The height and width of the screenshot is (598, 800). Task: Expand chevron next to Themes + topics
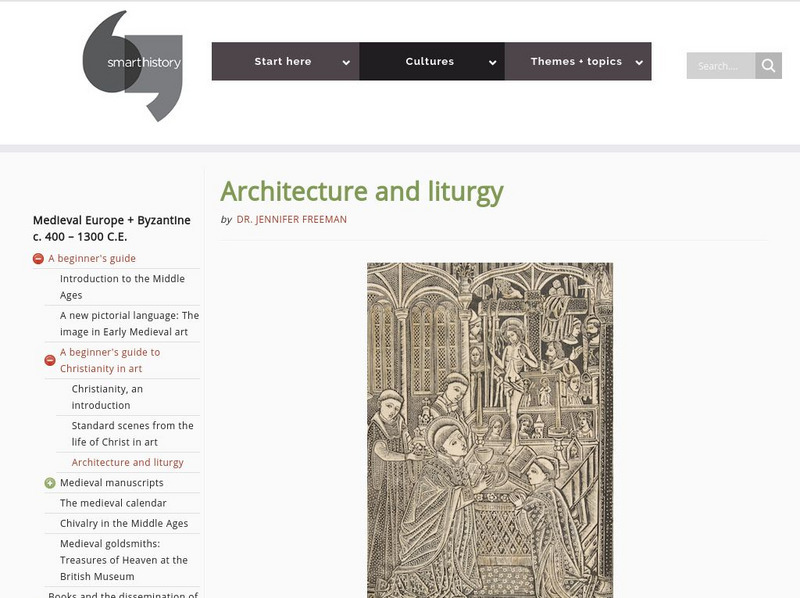(639, 62)
